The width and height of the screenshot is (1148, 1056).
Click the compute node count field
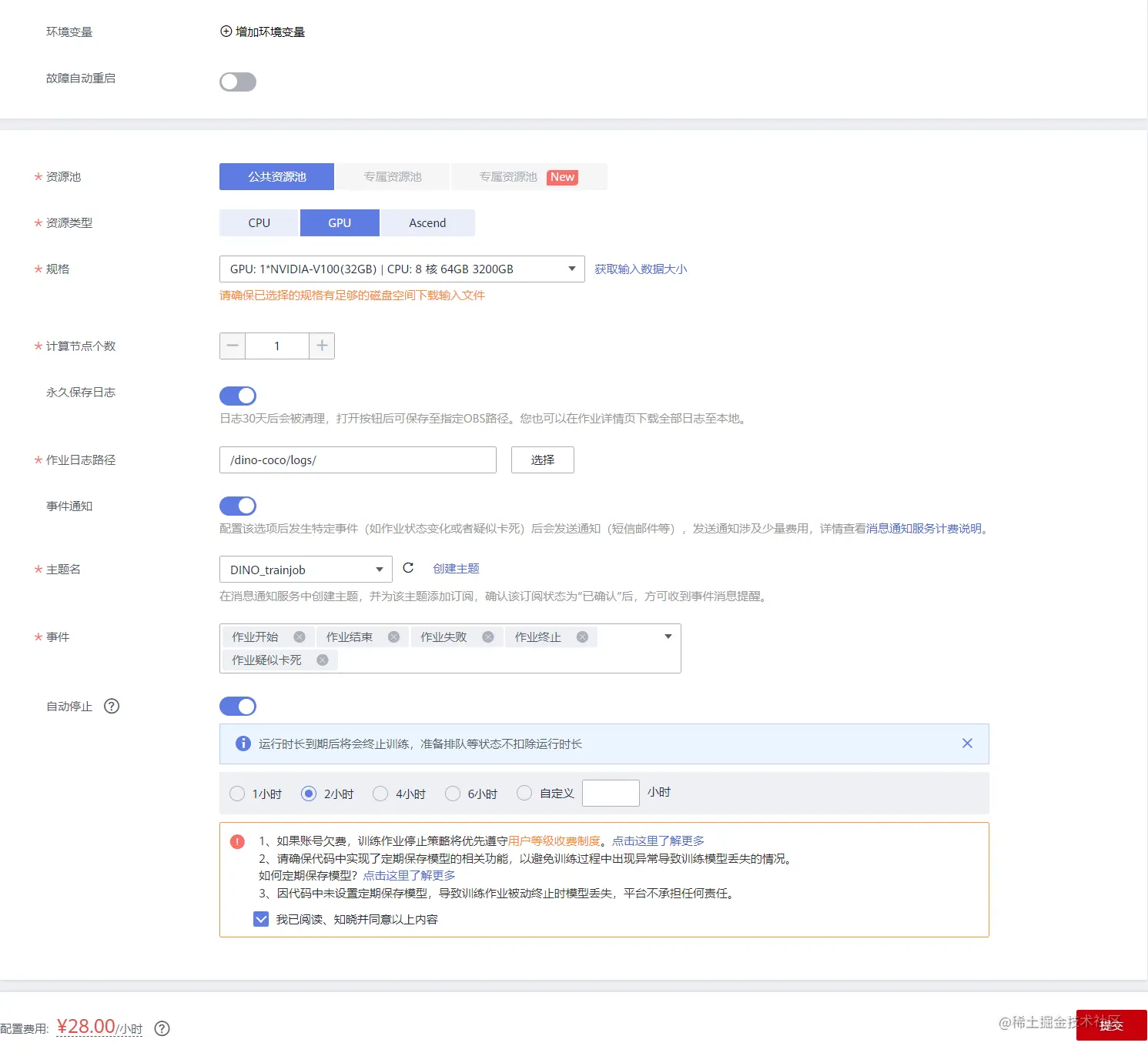point(277,346)
